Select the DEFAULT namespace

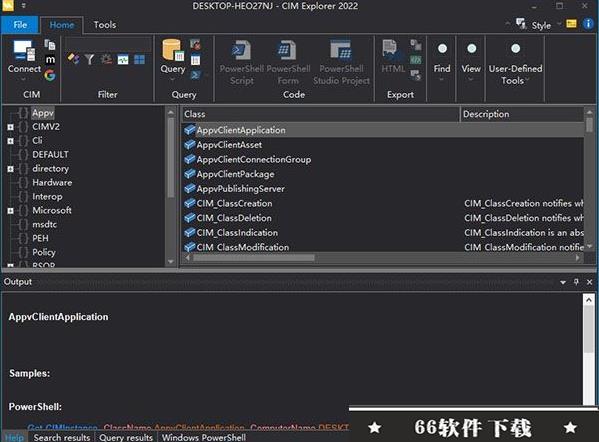(x=50, y=155)
